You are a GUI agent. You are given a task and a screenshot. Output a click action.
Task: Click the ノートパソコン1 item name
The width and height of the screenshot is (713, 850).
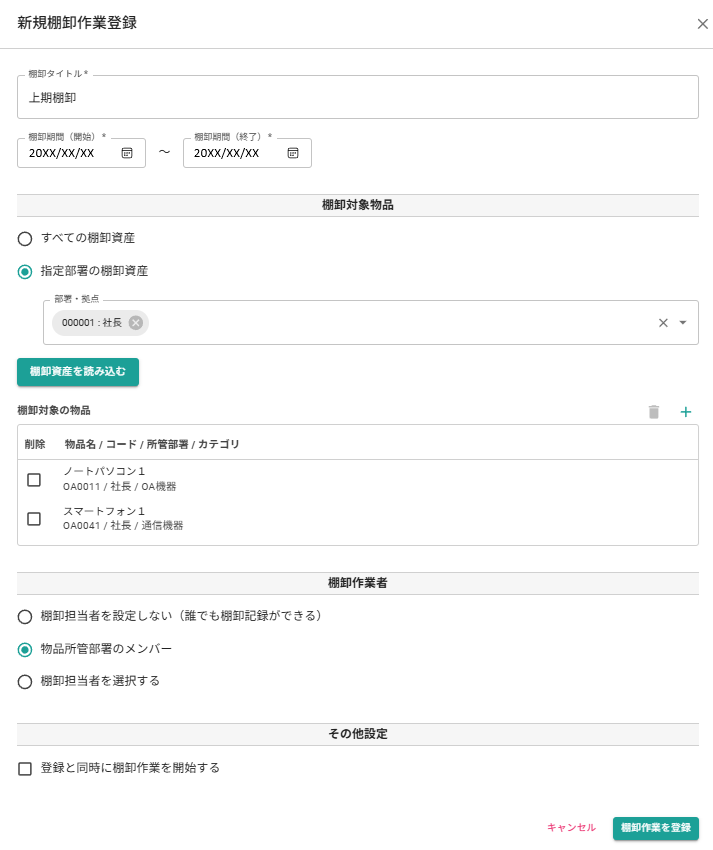tap(104, 471)
